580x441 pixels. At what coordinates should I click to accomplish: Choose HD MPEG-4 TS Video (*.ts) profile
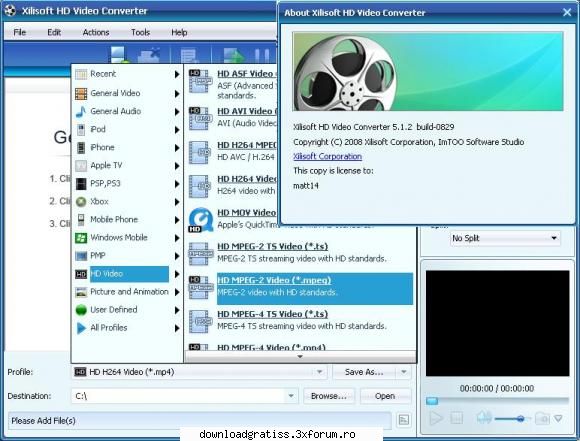pos(300,320)
